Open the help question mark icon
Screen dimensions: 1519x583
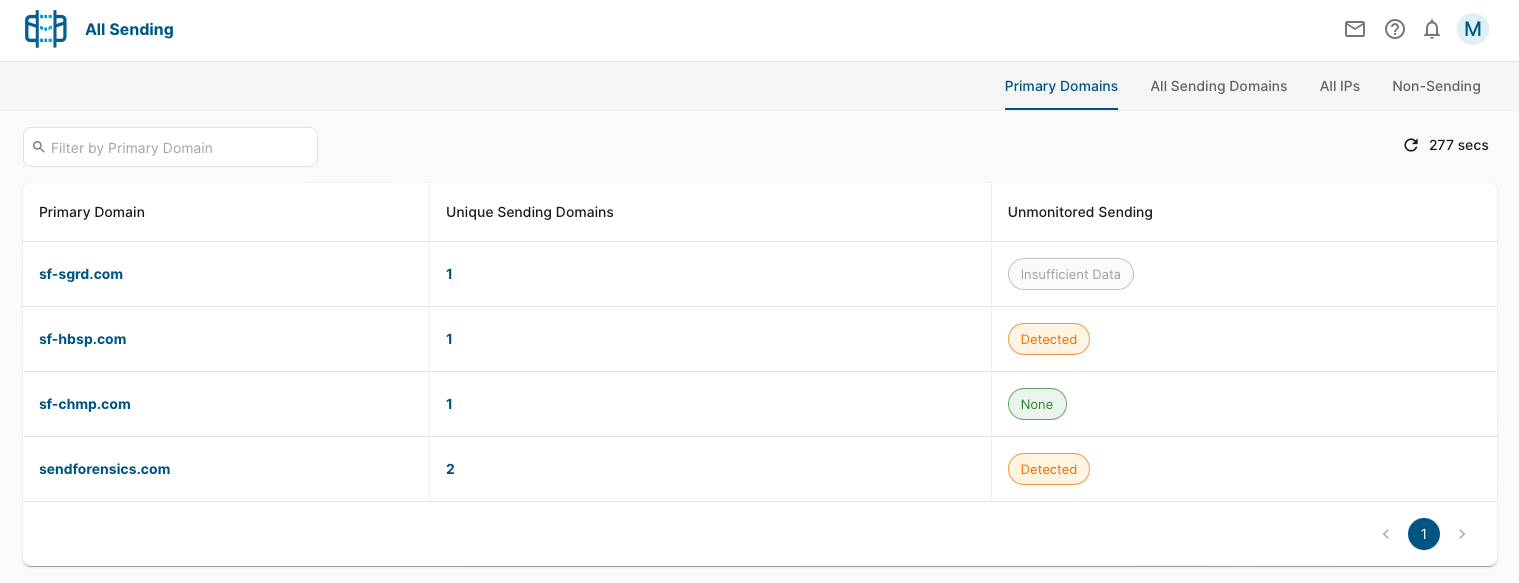pos(1395,29)
